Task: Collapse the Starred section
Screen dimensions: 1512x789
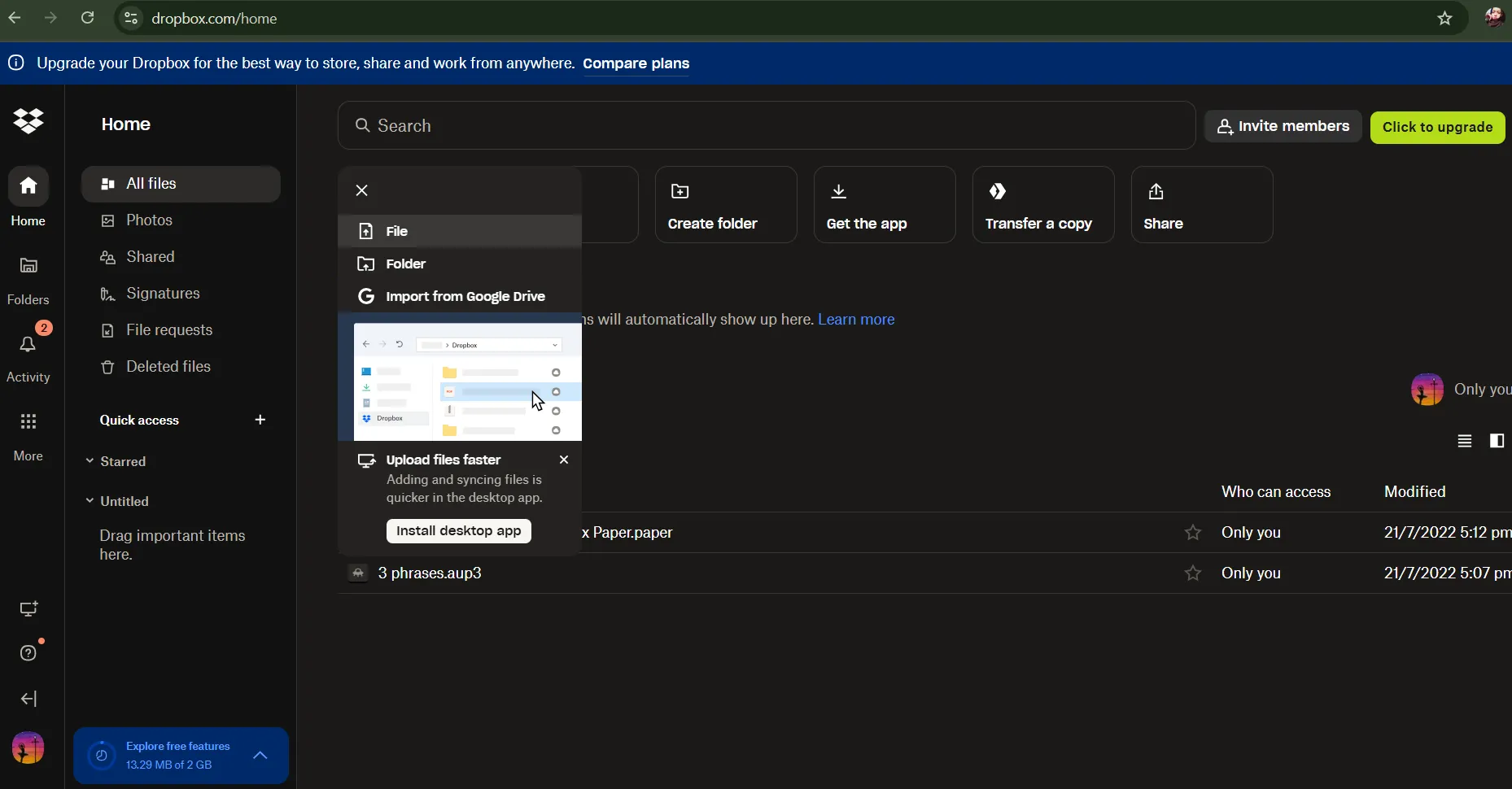Action: click(x=90, y=461)
